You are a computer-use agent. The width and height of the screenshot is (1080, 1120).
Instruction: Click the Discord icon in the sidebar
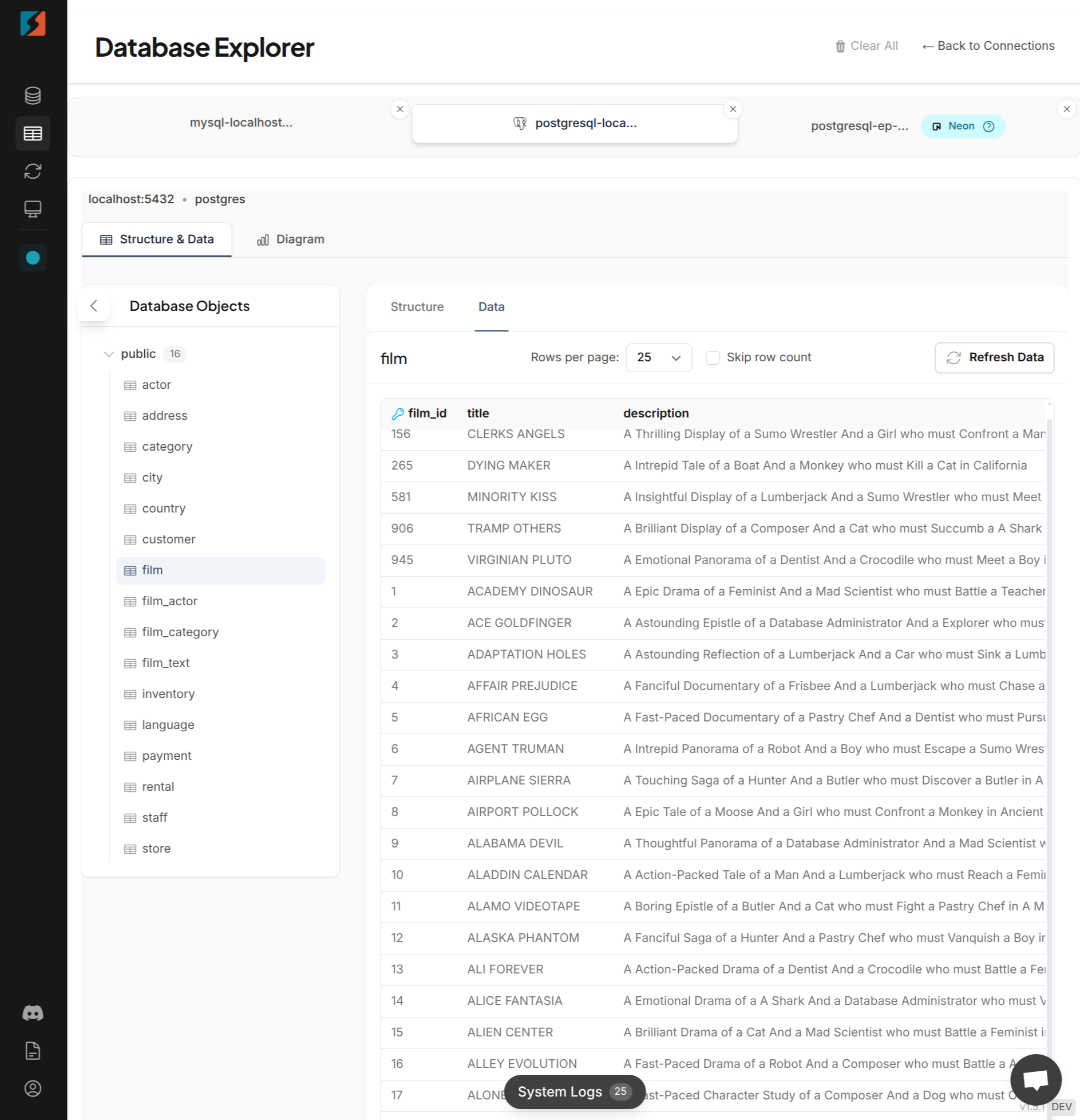(33, 1013)
